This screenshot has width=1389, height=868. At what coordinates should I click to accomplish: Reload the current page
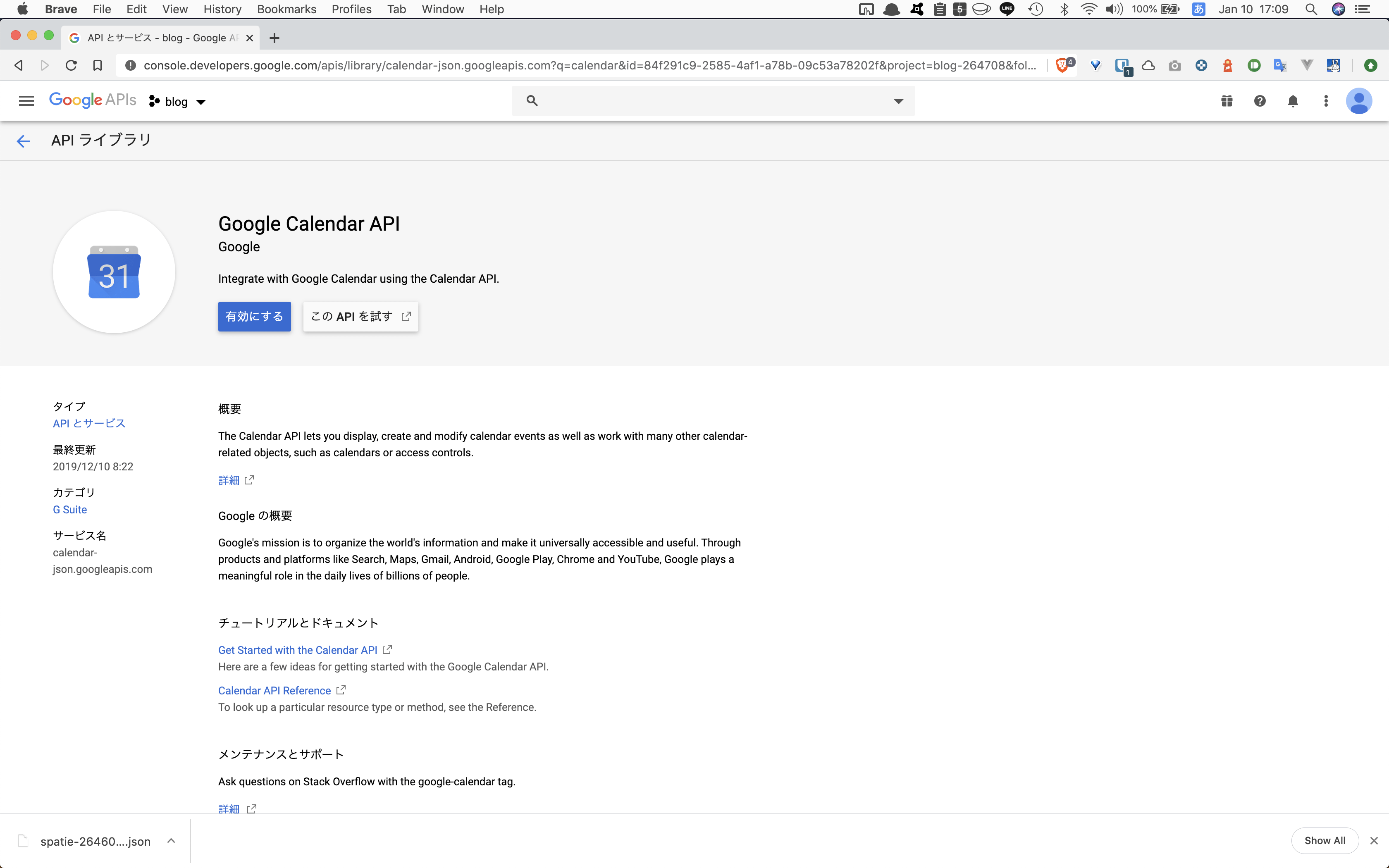pyautogui.click(x=71, y=65)
